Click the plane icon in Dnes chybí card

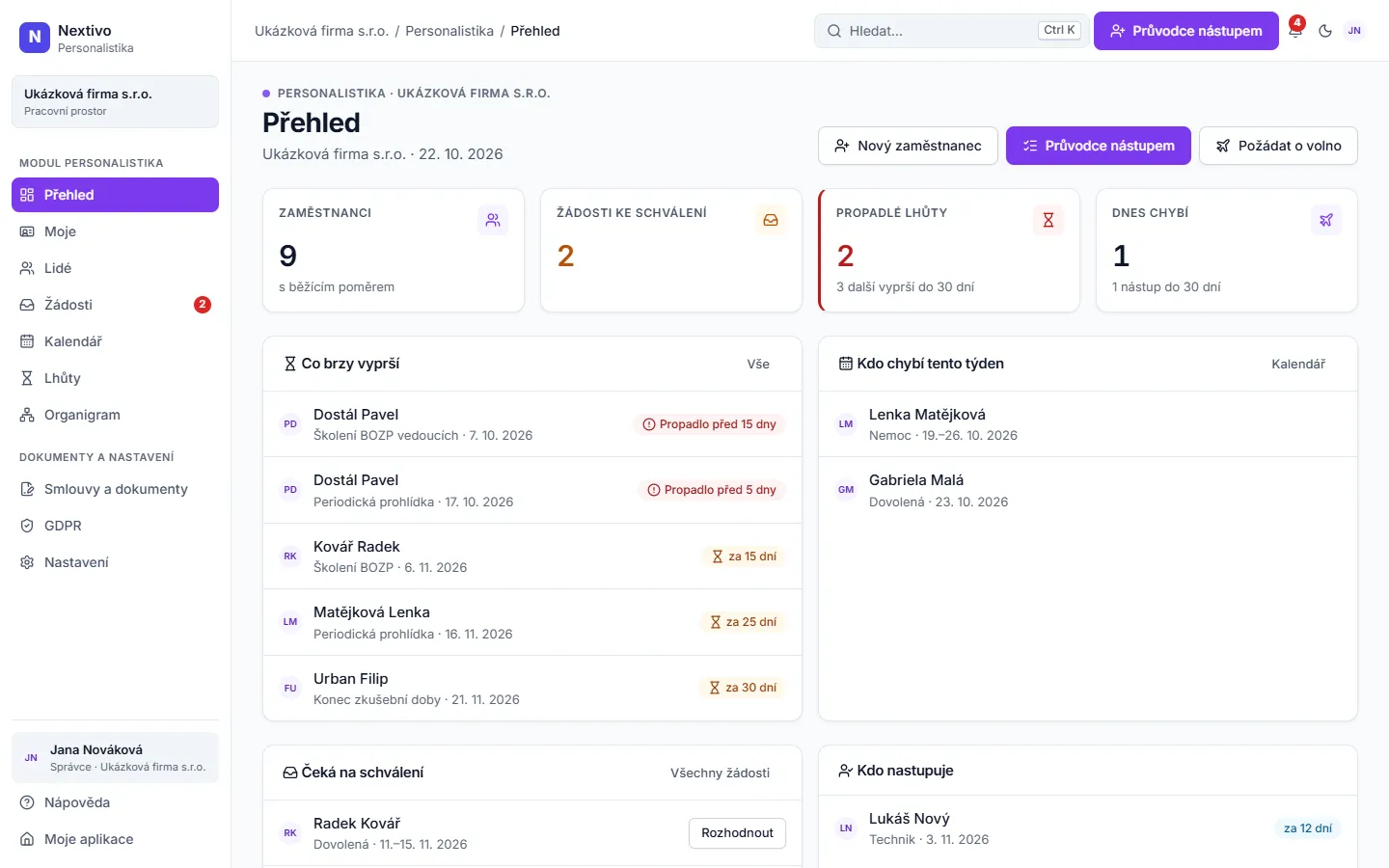[x=1326, y=220]
